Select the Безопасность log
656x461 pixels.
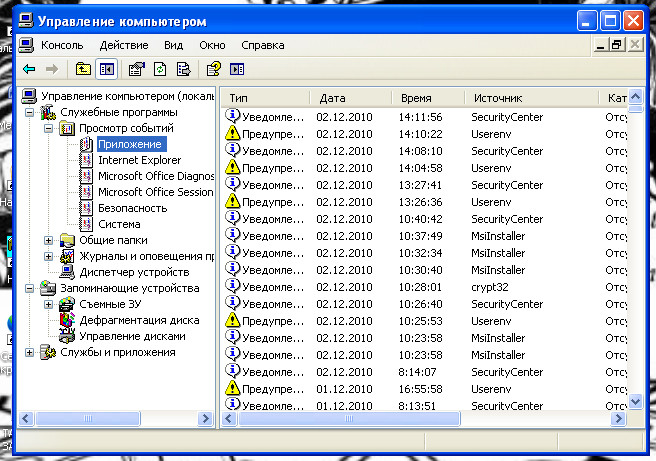(132, 208)
